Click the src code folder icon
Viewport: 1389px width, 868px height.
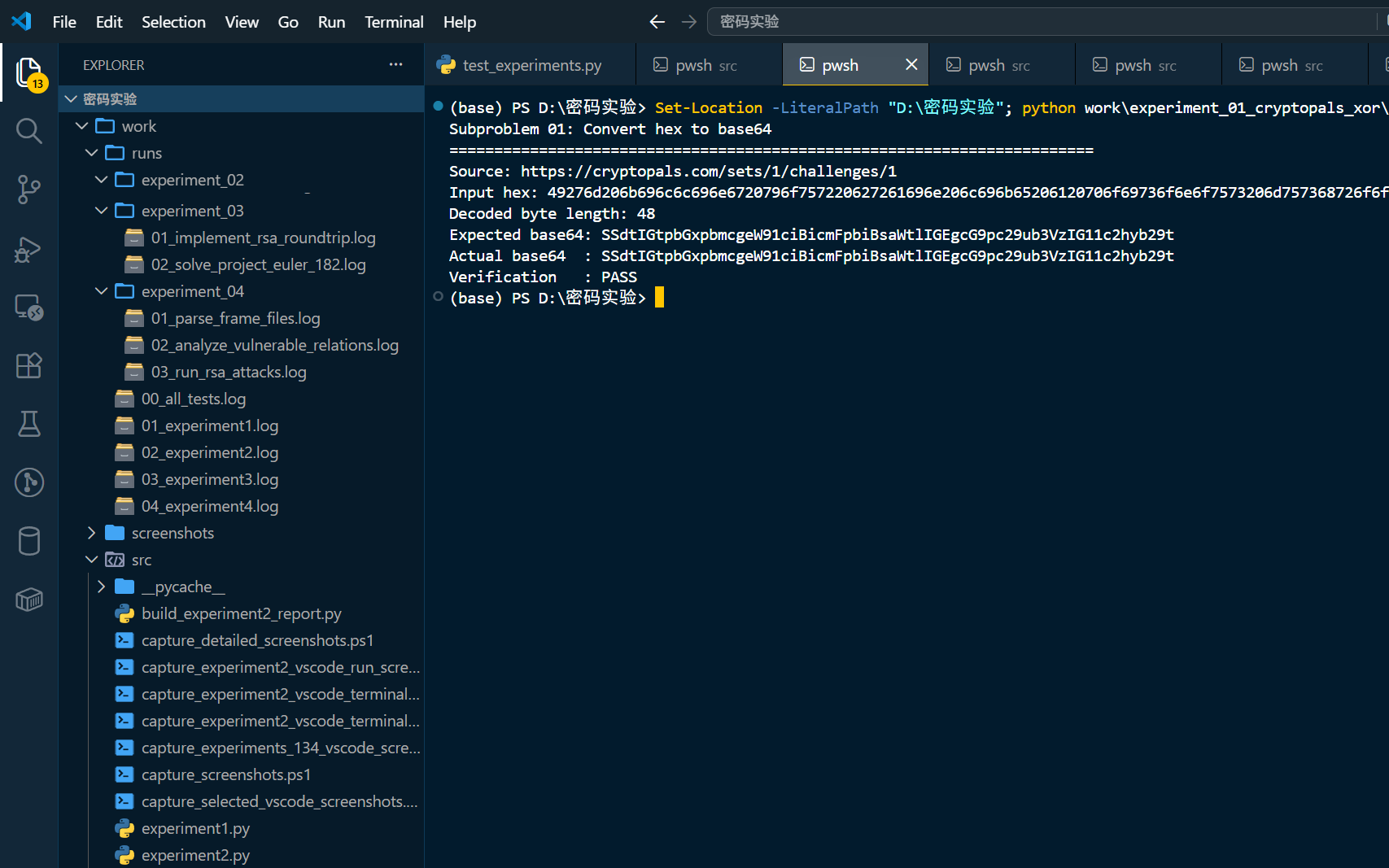click(115, 560)
